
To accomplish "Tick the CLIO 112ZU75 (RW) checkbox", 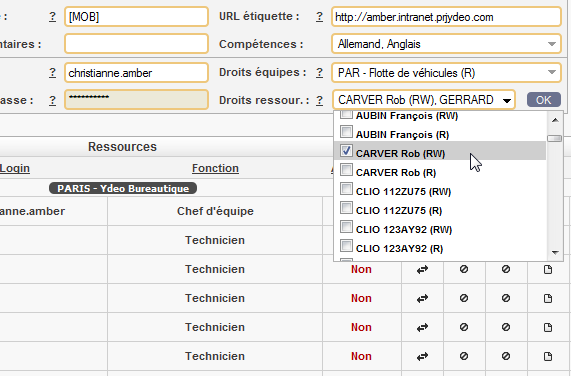I will pos(346,189).
